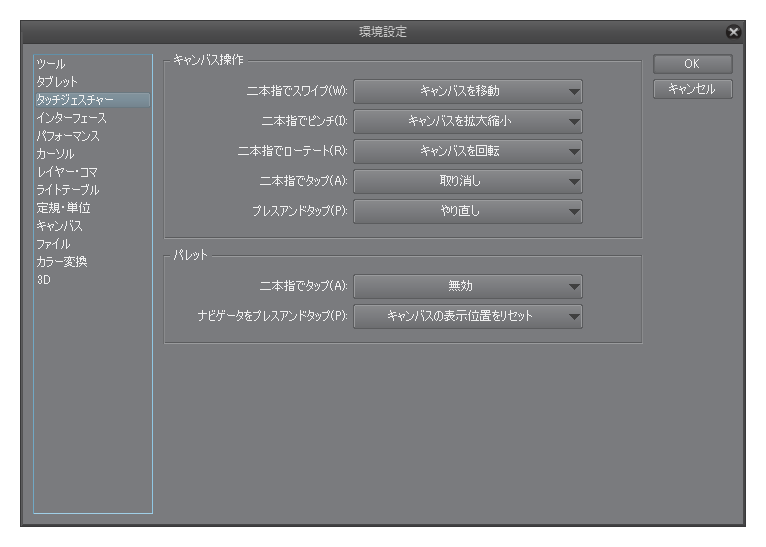
Task: Open the 3D settings category
Action: [x=44, y=280]
